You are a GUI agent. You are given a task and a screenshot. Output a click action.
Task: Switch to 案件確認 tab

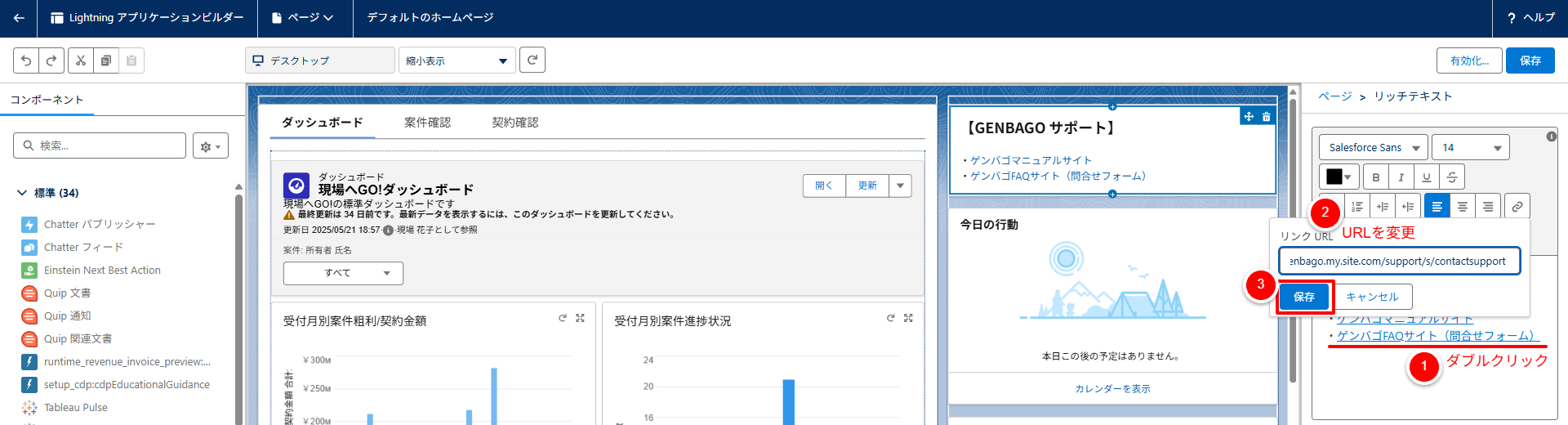(x=427, y=123)
